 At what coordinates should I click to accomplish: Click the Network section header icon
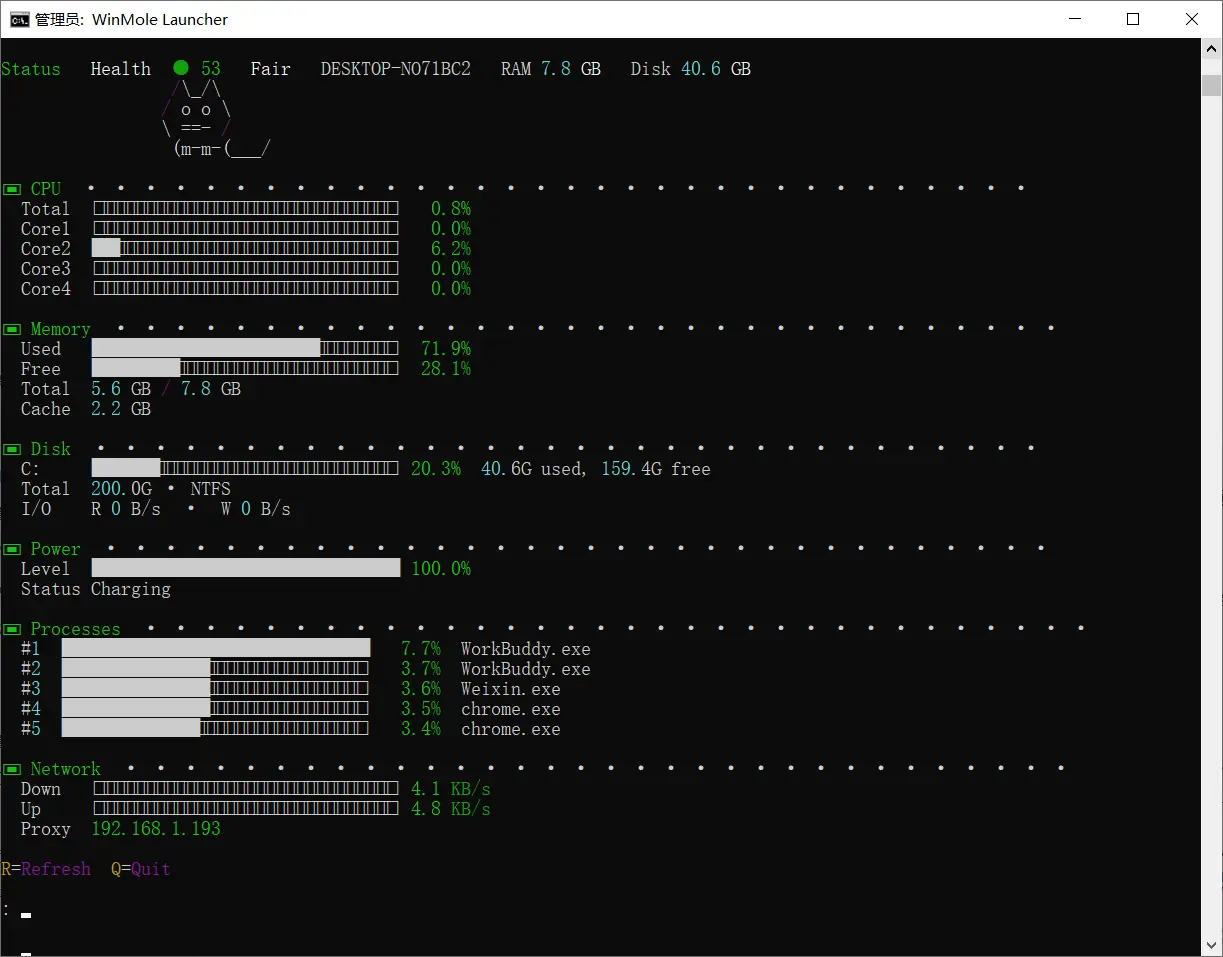coord(11,769)
